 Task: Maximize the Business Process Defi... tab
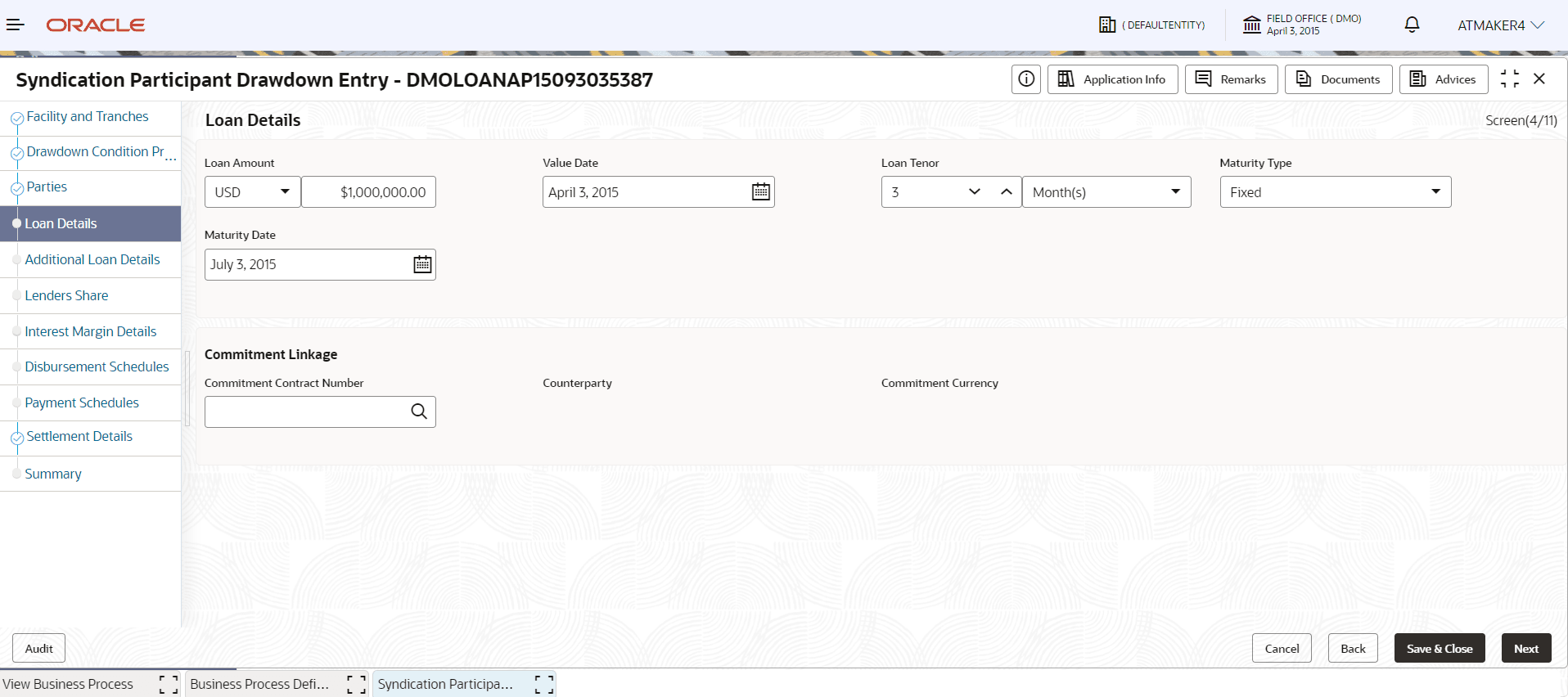tap(357, 684)
